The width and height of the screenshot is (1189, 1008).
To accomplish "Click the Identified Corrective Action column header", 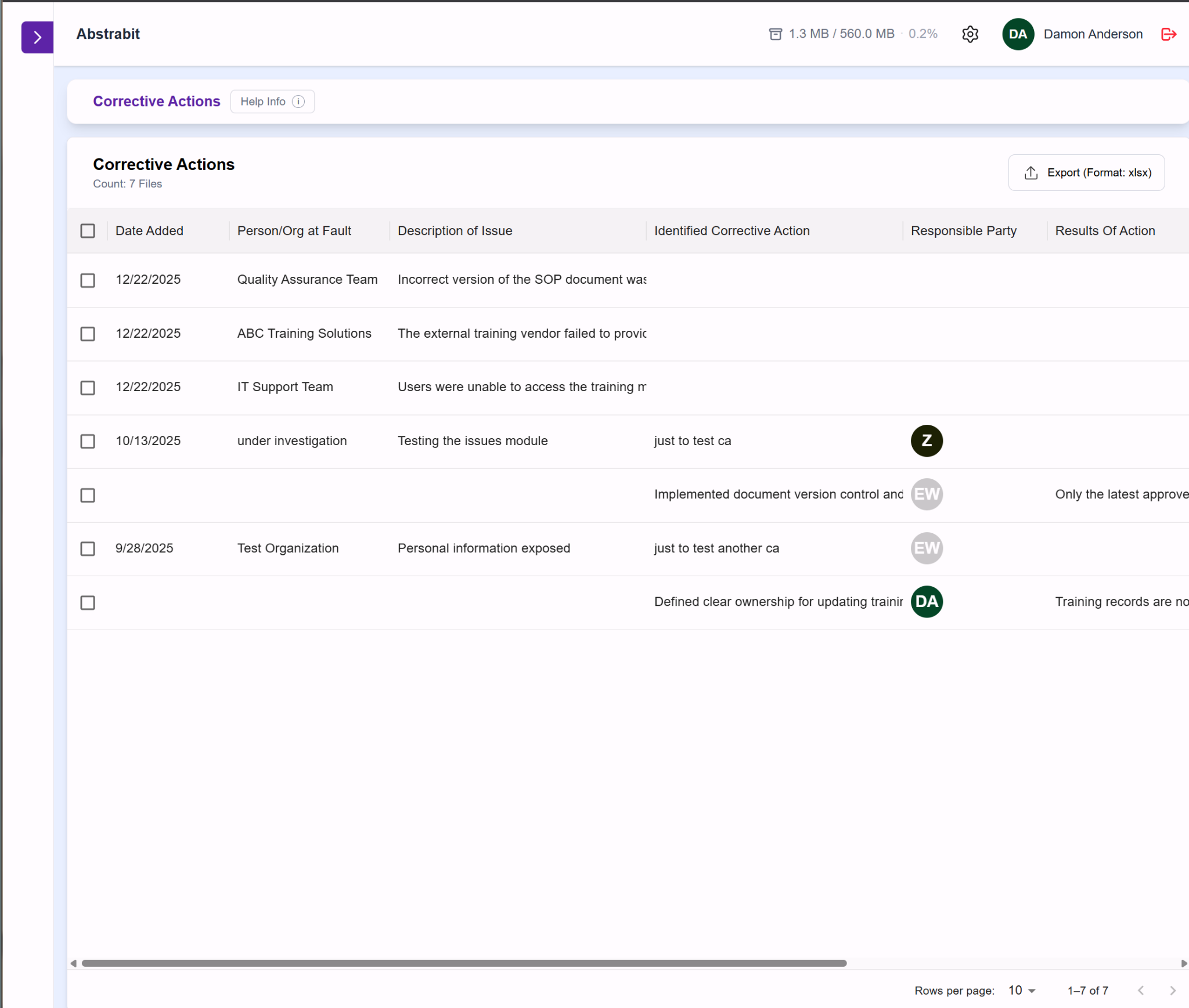I will pos(732,231).
